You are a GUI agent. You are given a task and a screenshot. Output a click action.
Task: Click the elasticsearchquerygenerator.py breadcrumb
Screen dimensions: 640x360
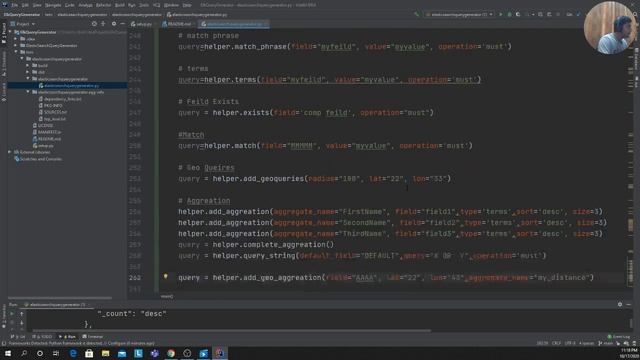[197, 15]
